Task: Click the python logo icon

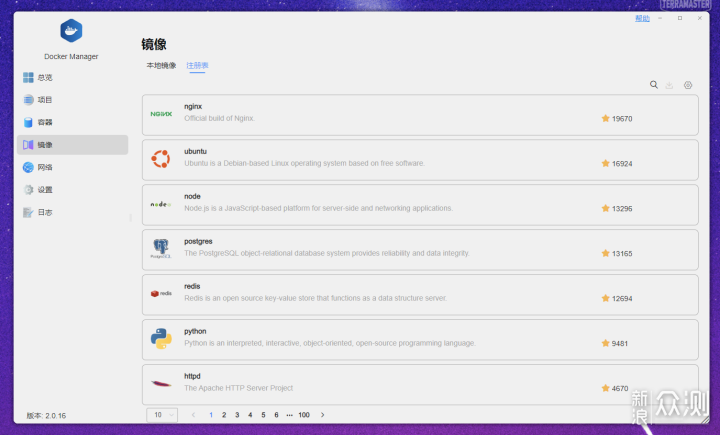Action: [x=161, y=339]
